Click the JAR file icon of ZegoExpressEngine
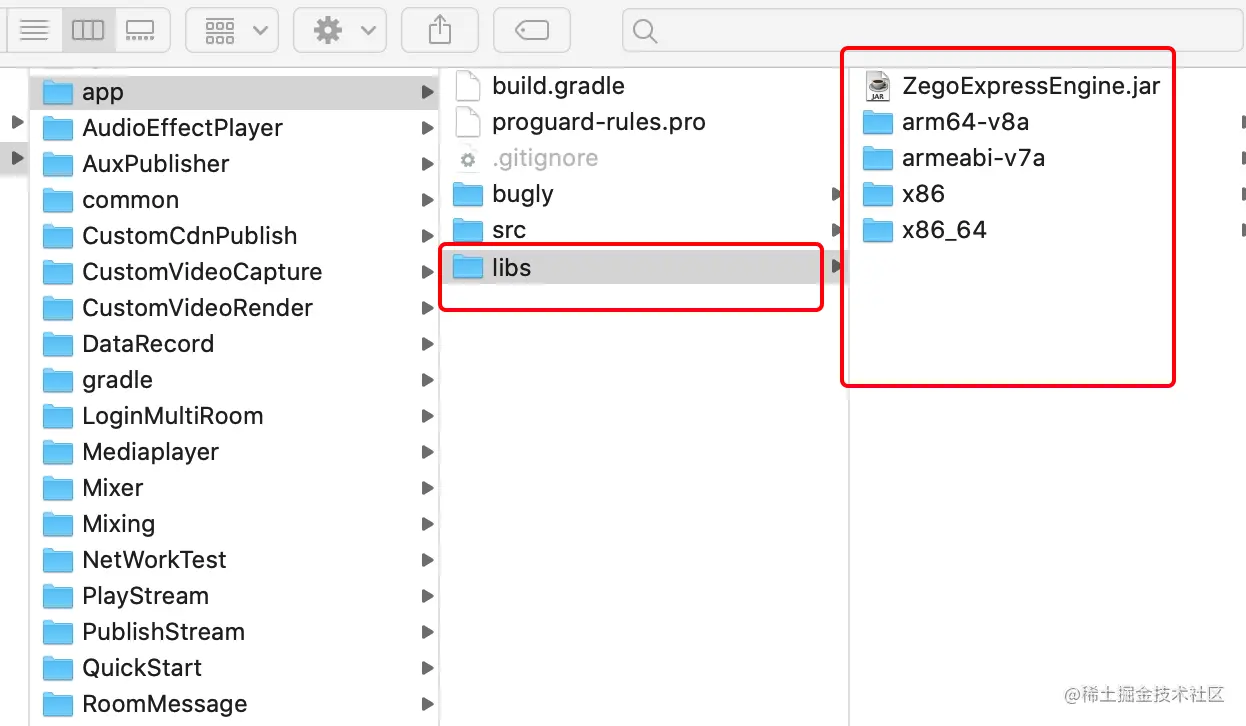 [878, 86]
